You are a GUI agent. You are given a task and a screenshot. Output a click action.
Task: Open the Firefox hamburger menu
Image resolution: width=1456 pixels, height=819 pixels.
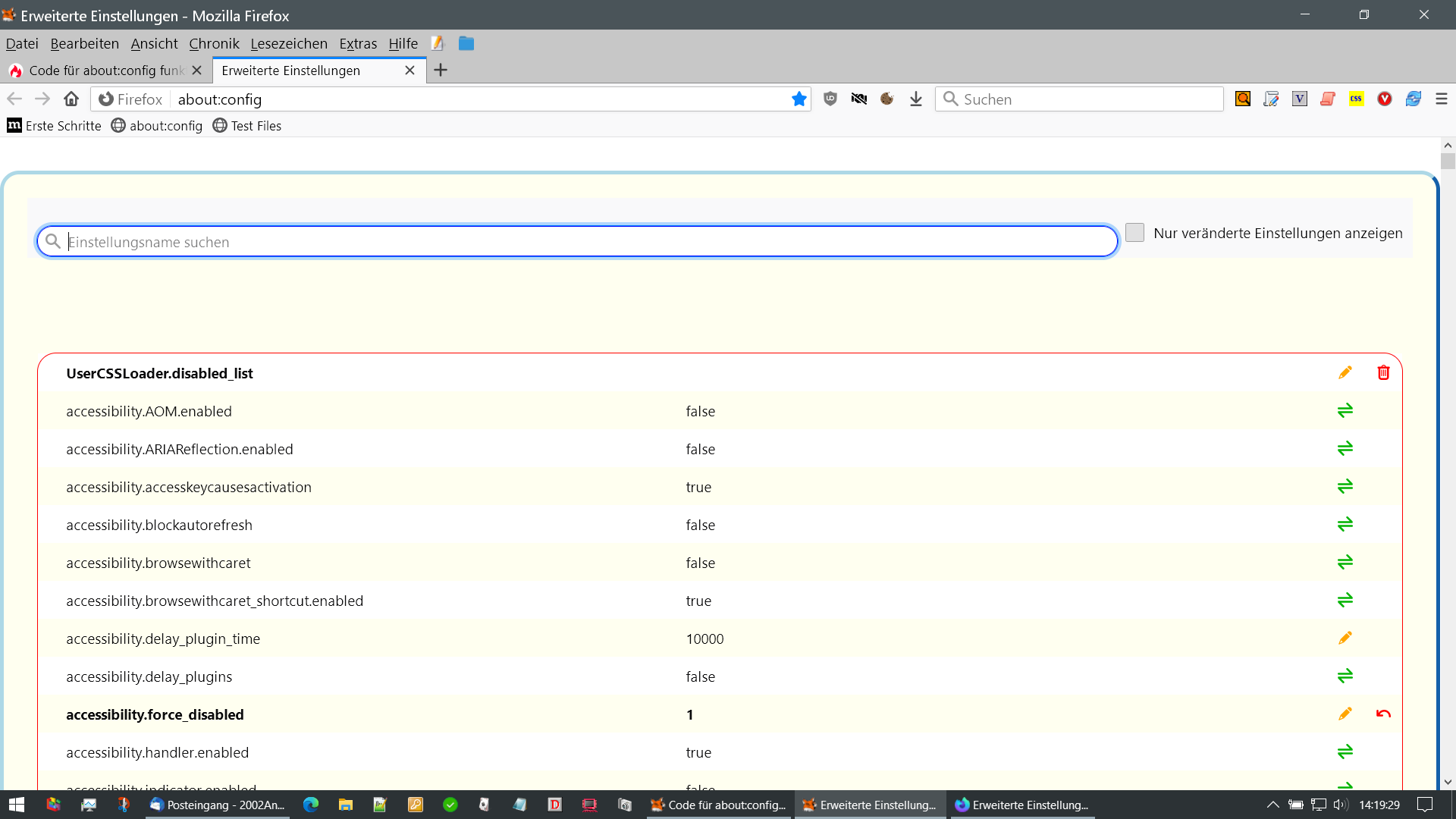[1441, 99]
